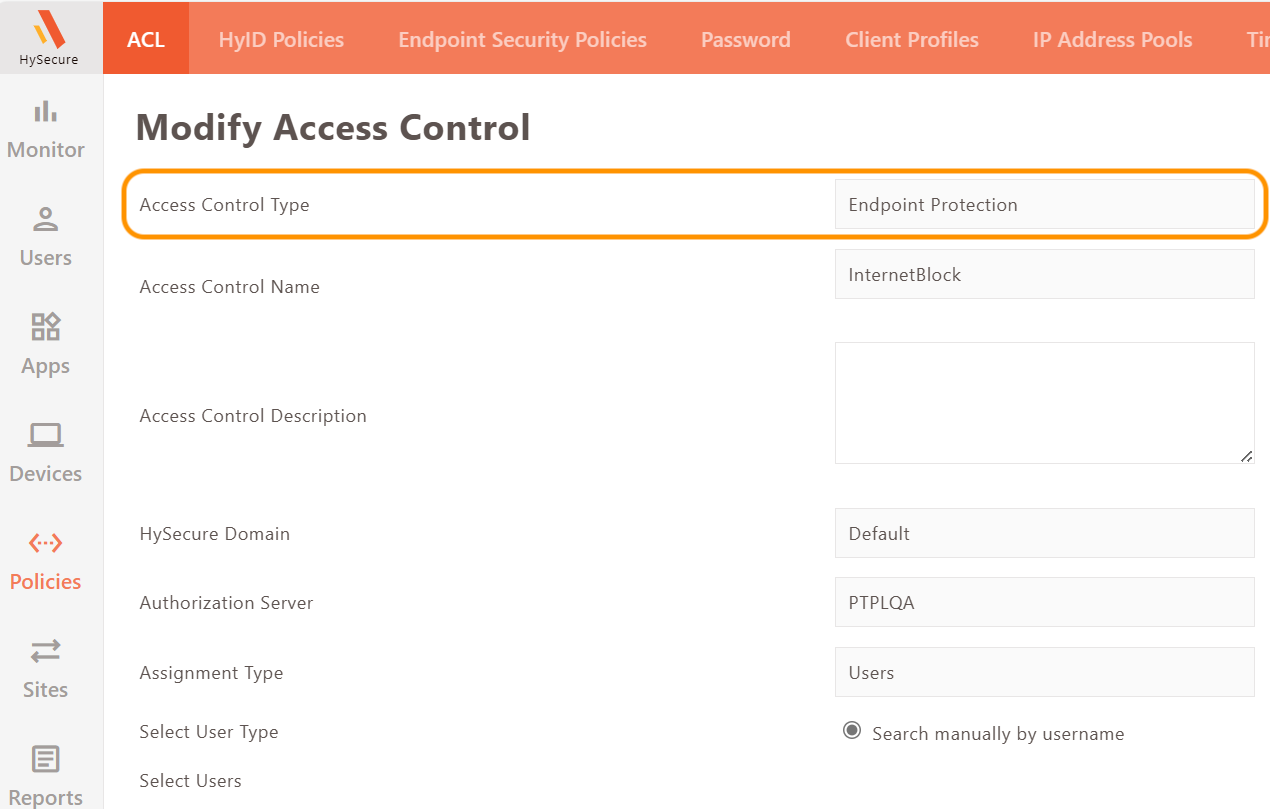1270x809 pixels.
Task: Open Reports document icon in sidebar
Action: 46,759
